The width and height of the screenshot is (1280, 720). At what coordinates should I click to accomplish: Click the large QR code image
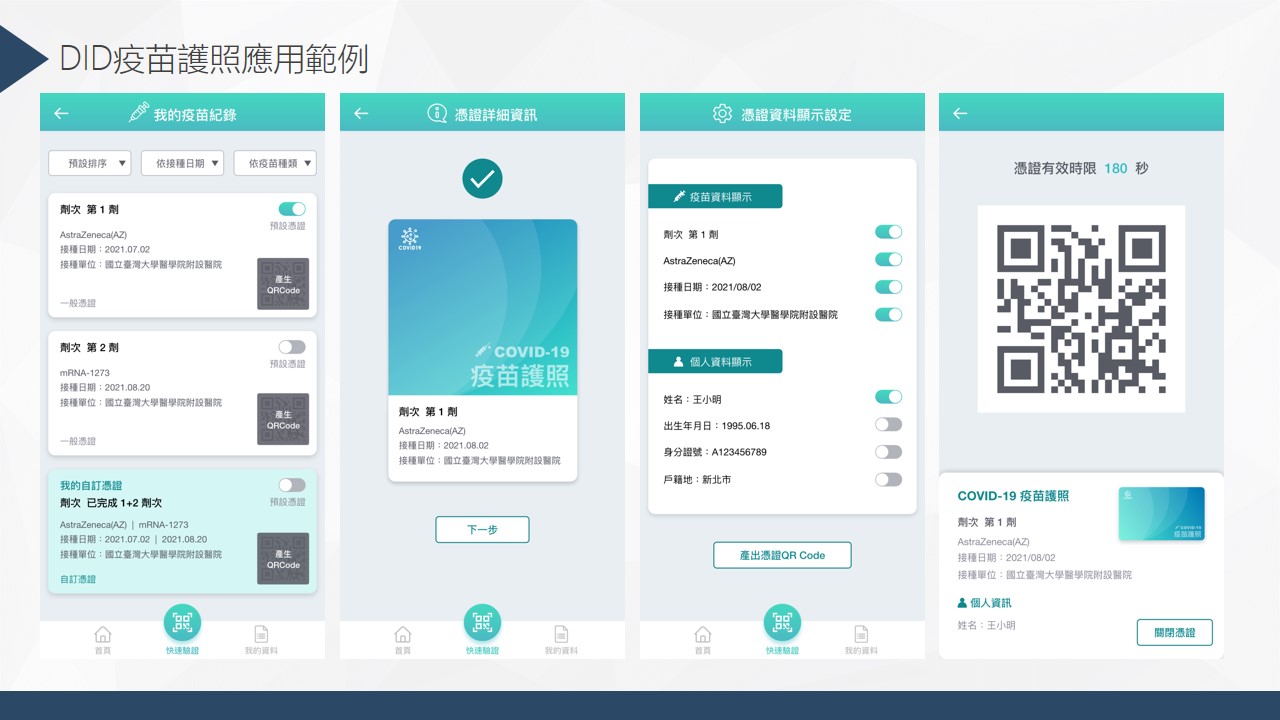click(1081, 309)
